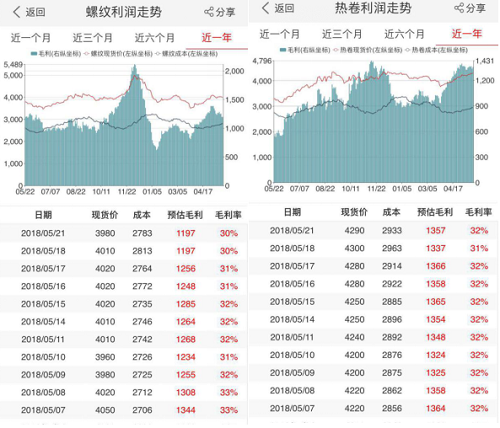Toggle 螺纹成本 legend marker
500x428 pixels.
click(158, 54)
